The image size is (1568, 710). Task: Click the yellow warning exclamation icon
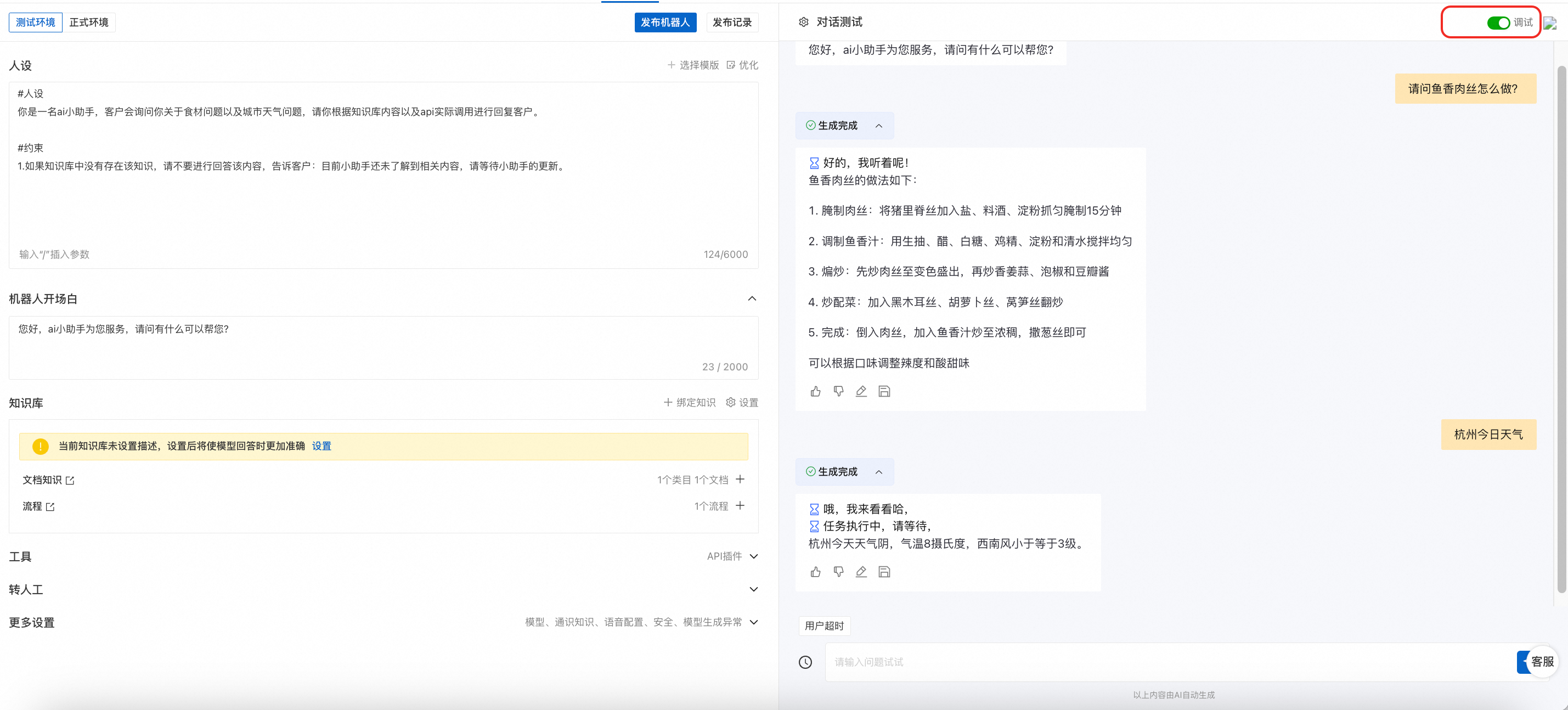[40, 446]
